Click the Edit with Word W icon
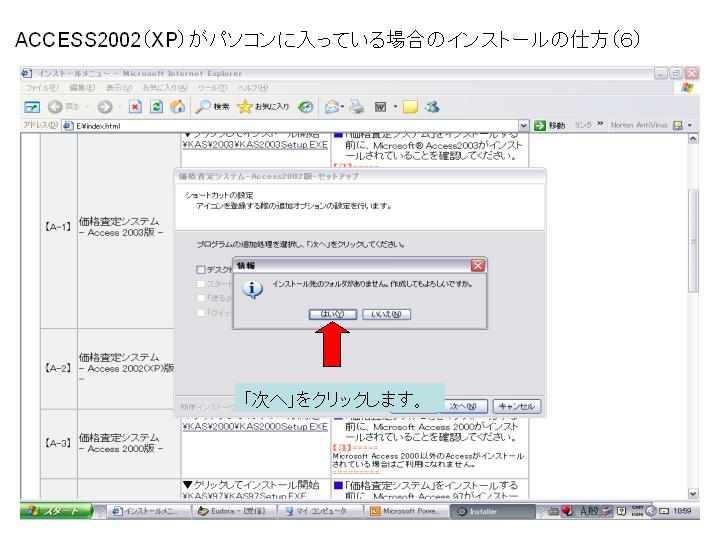The height and width of the screenshot is (540, 720). click(380, 107)
